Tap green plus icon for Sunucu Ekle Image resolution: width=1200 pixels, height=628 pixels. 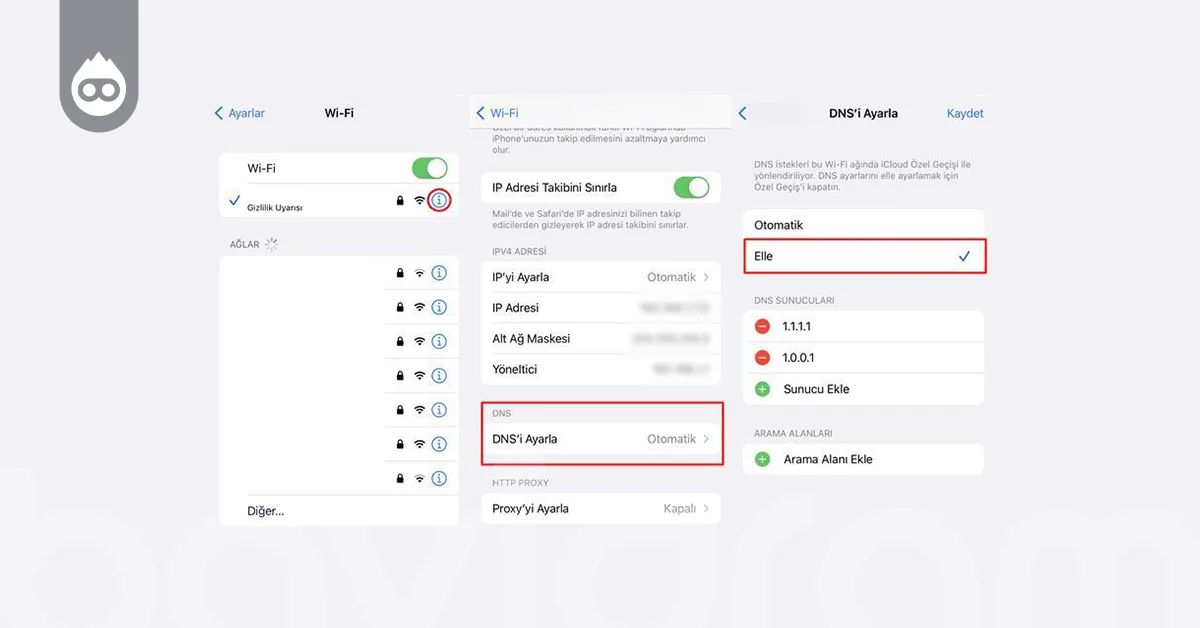click(x=762, y=389)
